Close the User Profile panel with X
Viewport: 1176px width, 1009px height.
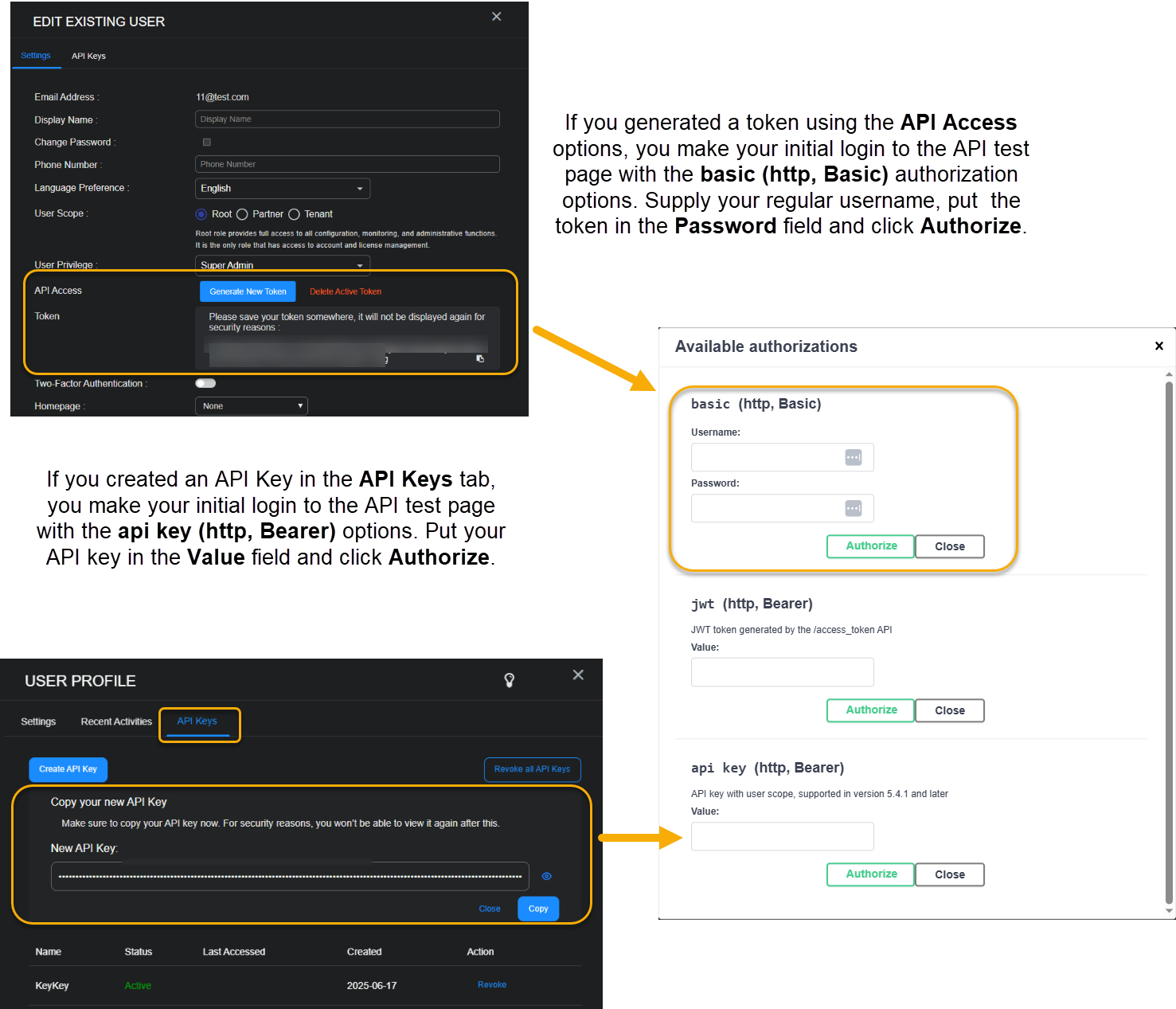[578, 675]
